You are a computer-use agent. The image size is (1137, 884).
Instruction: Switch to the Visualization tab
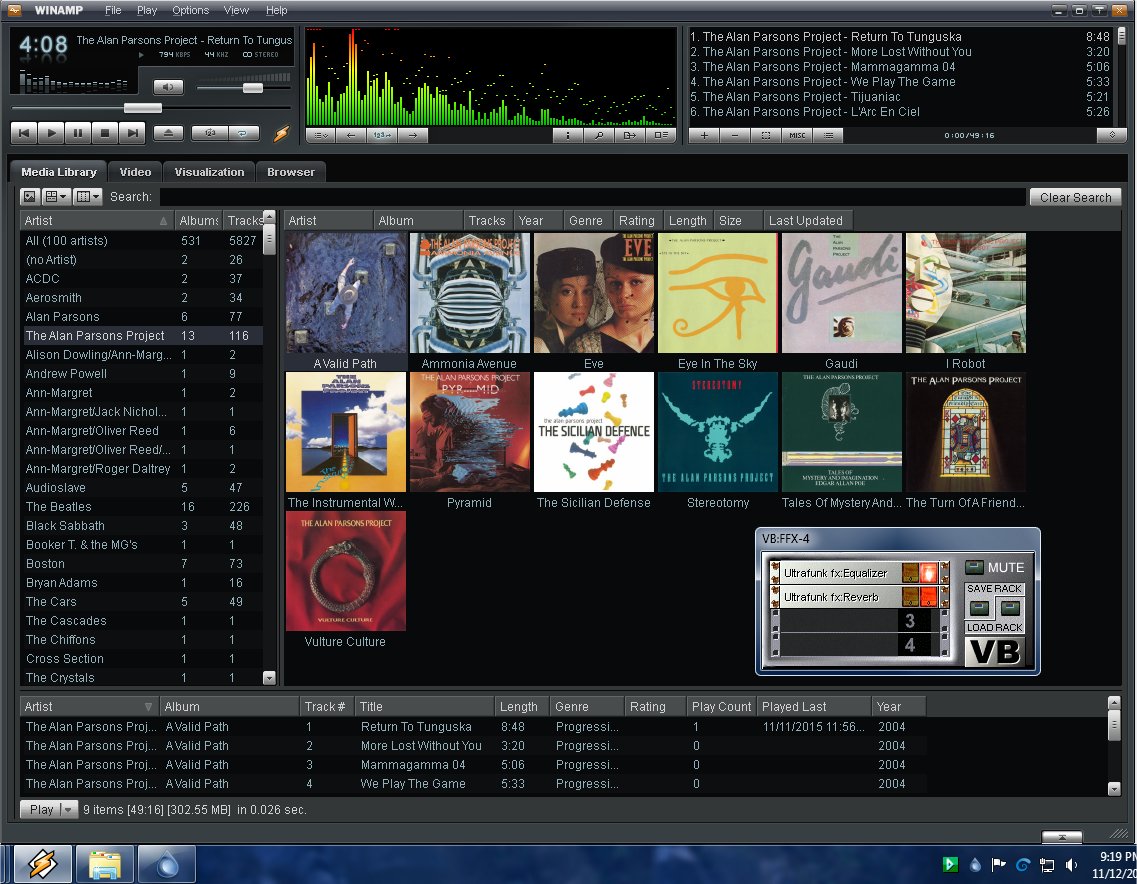click(x=209, y=172)
